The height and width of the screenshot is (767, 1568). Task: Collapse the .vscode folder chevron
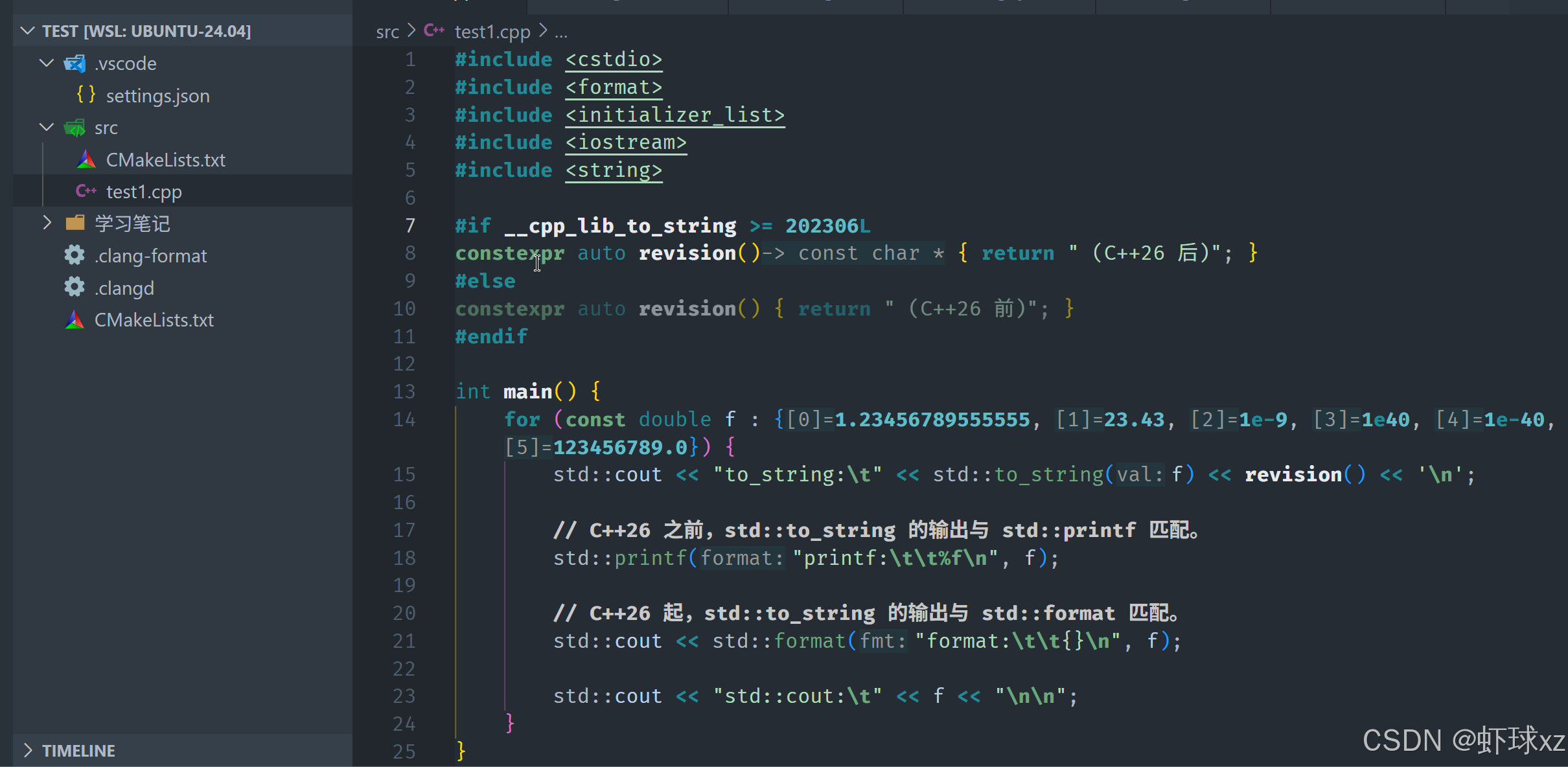tap(47, 63)
